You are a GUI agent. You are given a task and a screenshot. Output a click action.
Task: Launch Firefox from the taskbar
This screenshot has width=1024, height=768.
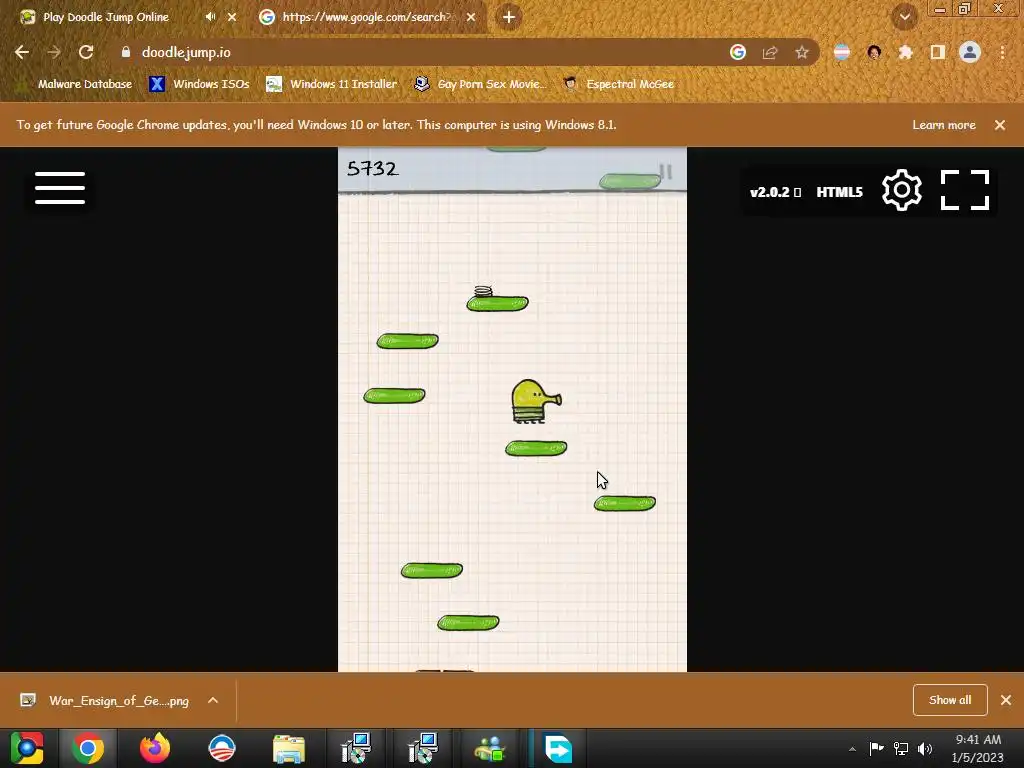(x=155, y=748)
